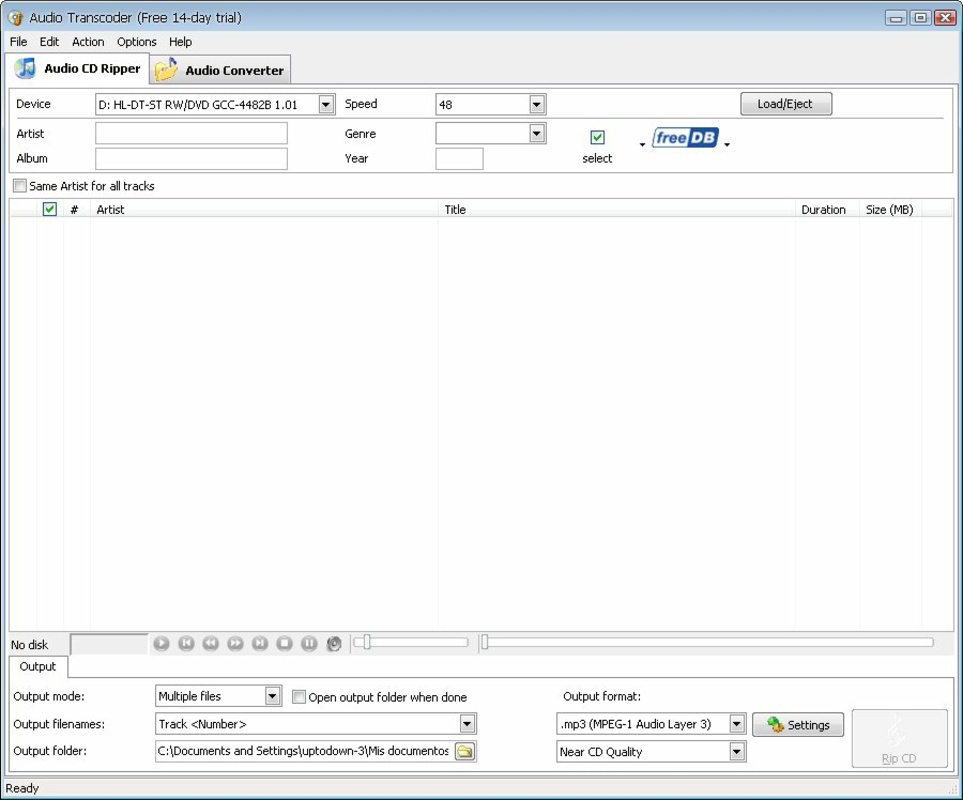Viewport: 963px width, 800px height.
Task: Click the previous track button
Action: click(186, 643)
